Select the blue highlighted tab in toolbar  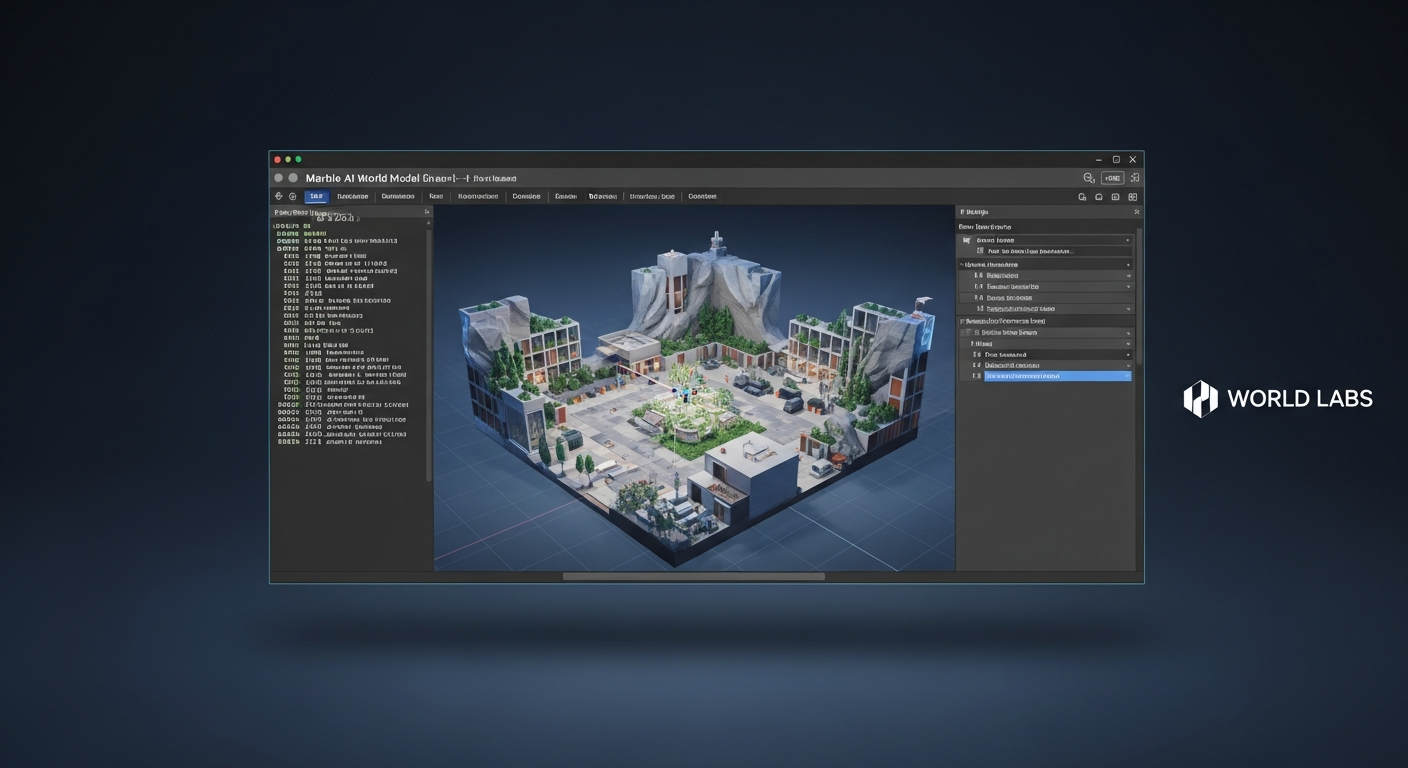click(x=316, y=197)
